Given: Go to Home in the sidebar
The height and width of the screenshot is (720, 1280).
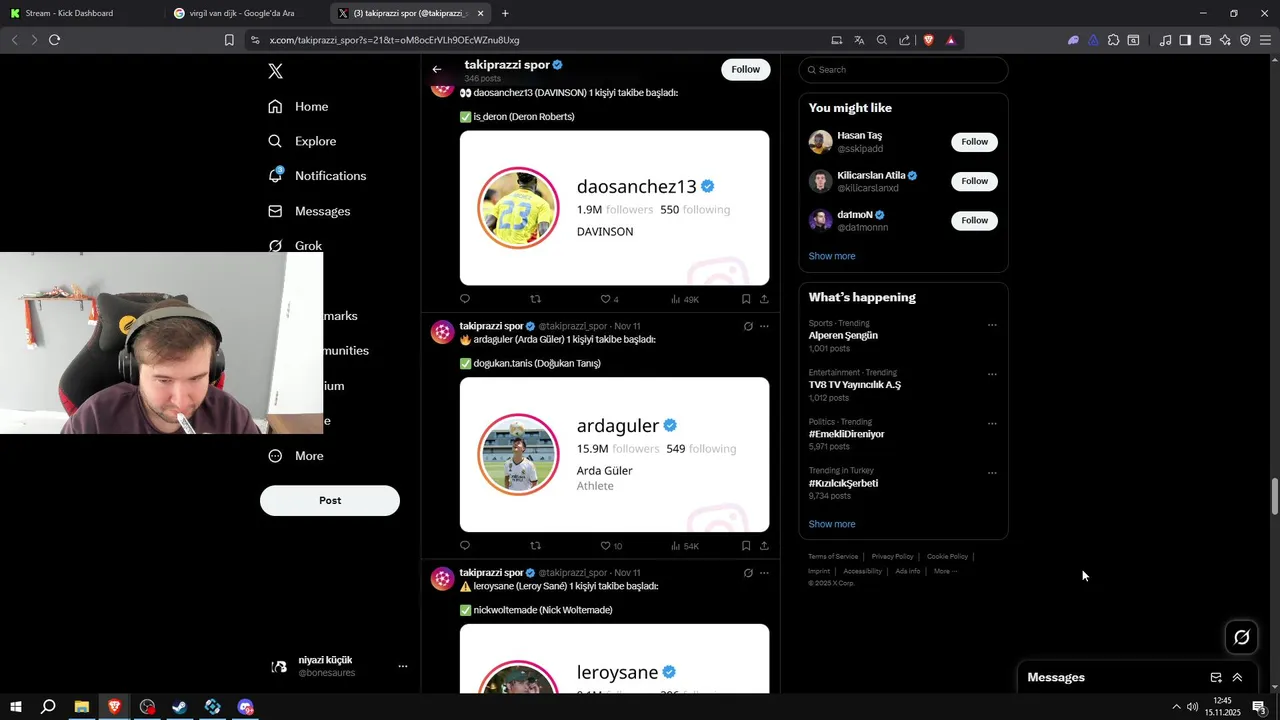Looking at the screenshot, I should (298, 106).
